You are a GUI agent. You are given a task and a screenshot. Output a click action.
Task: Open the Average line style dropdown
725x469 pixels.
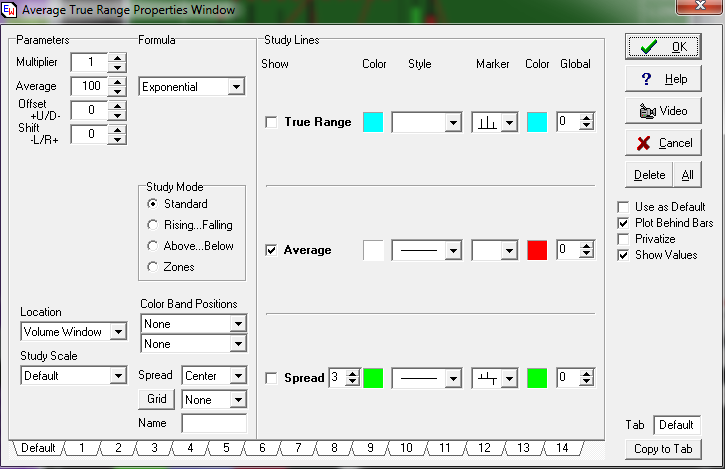click(453, 251)
